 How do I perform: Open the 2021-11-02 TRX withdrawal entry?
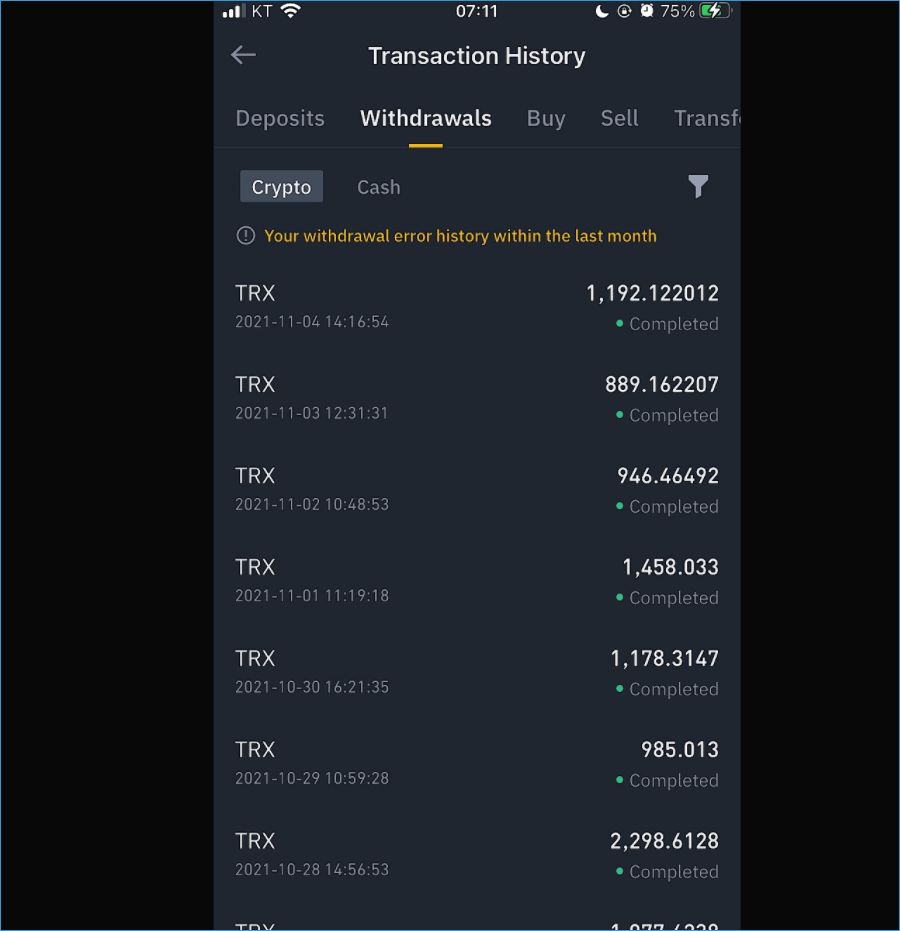click(x=477, y=490)
